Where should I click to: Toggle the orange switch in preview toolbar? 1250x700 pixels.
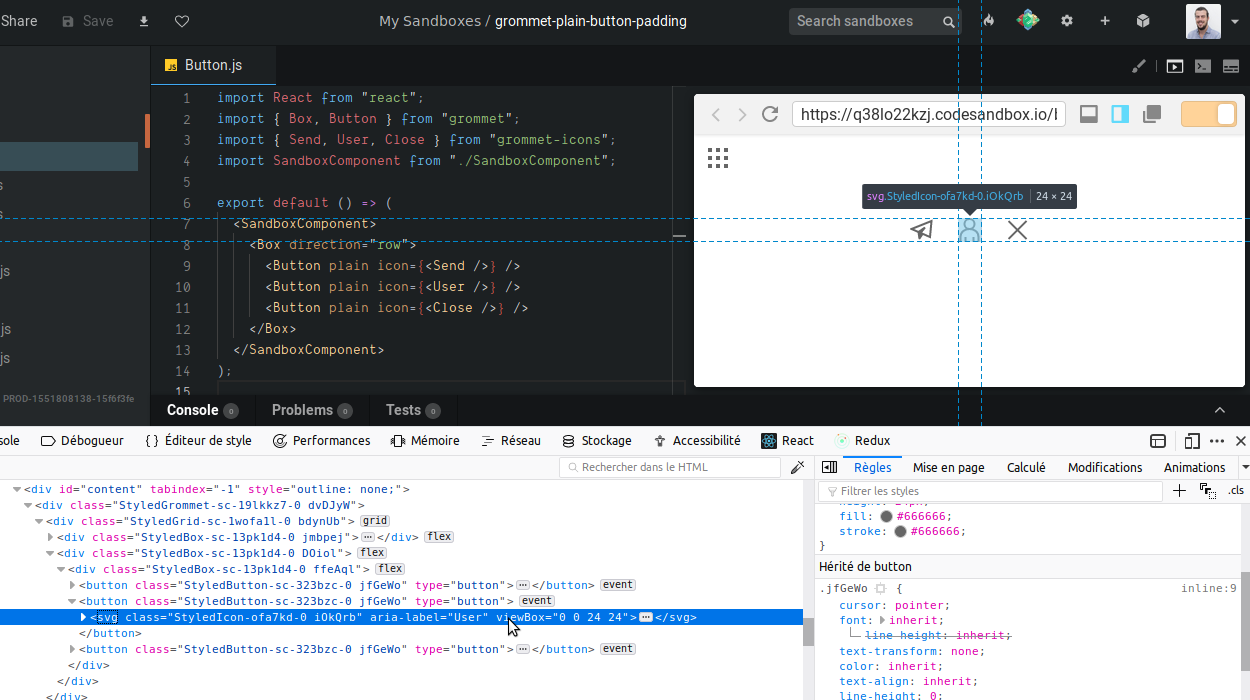(1209, 114)
